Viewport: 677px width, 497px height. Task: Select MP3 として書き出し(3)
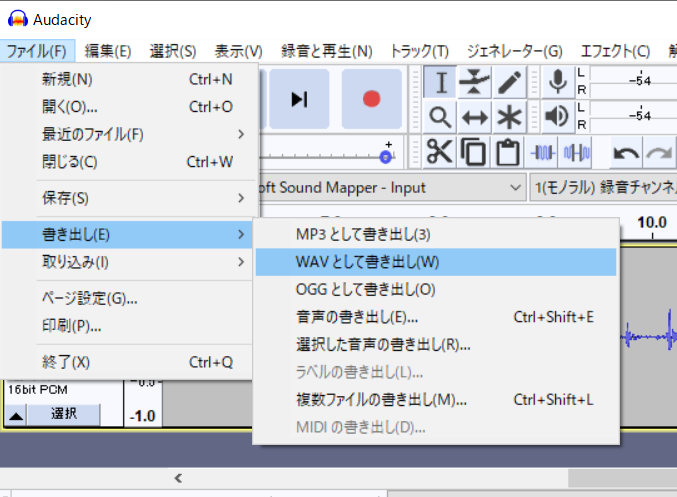click(x=436, y=234)
